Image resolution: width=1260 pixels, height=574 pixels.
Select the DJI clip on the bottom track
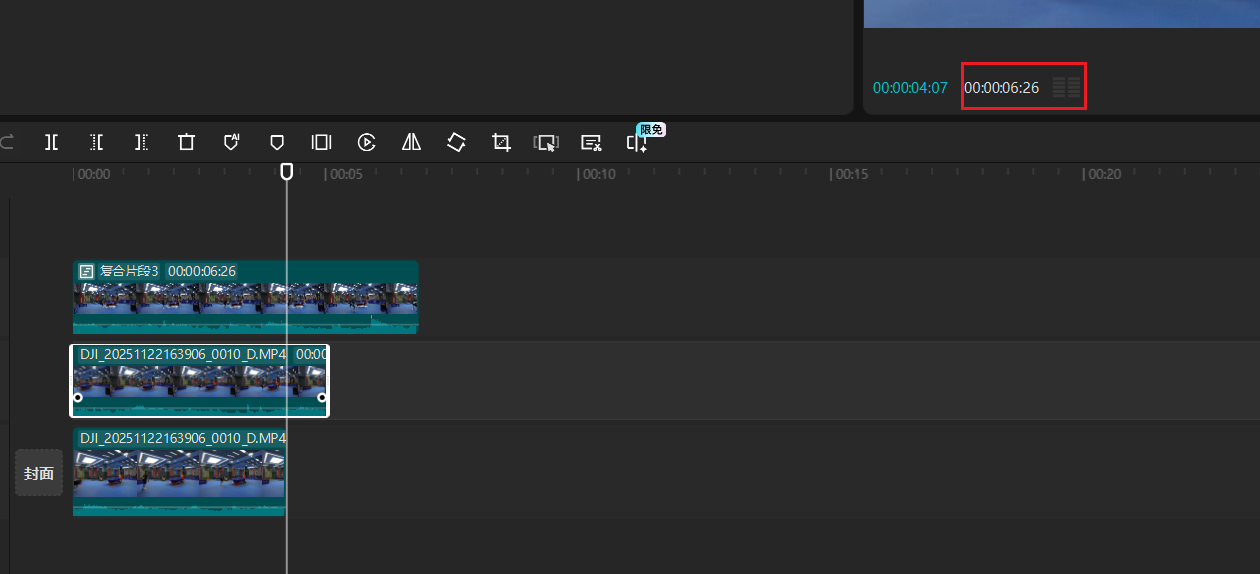[178, 473]
